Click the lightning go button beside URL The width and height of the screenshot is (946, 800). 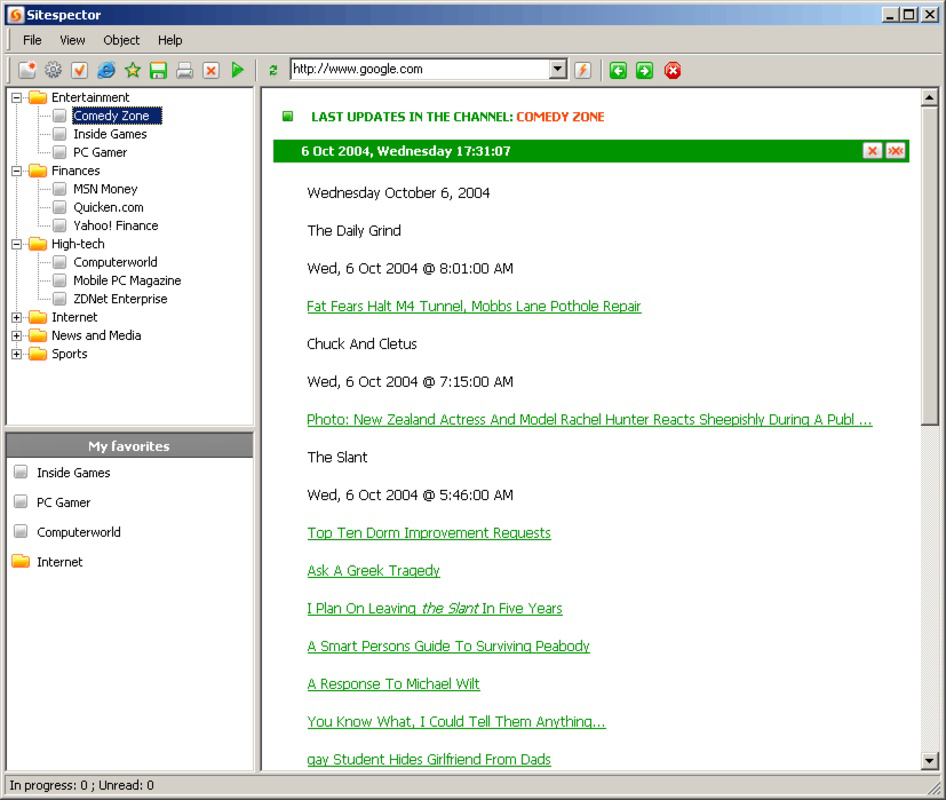click(x=583, y=70)
